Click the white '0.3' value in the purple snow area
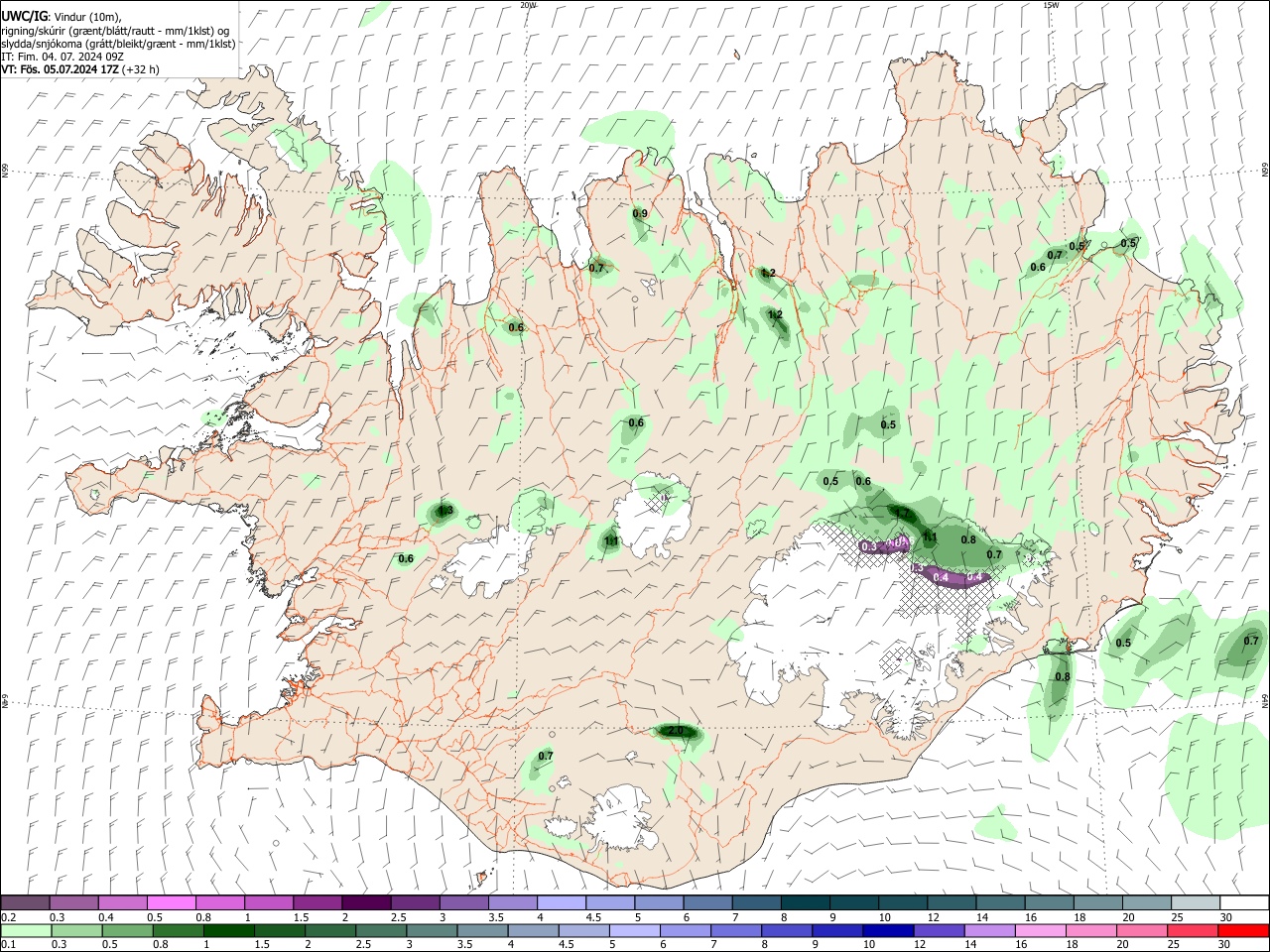Image resolution: width=1270 pixels, height=952 pixels. click(x=869, y=546)
